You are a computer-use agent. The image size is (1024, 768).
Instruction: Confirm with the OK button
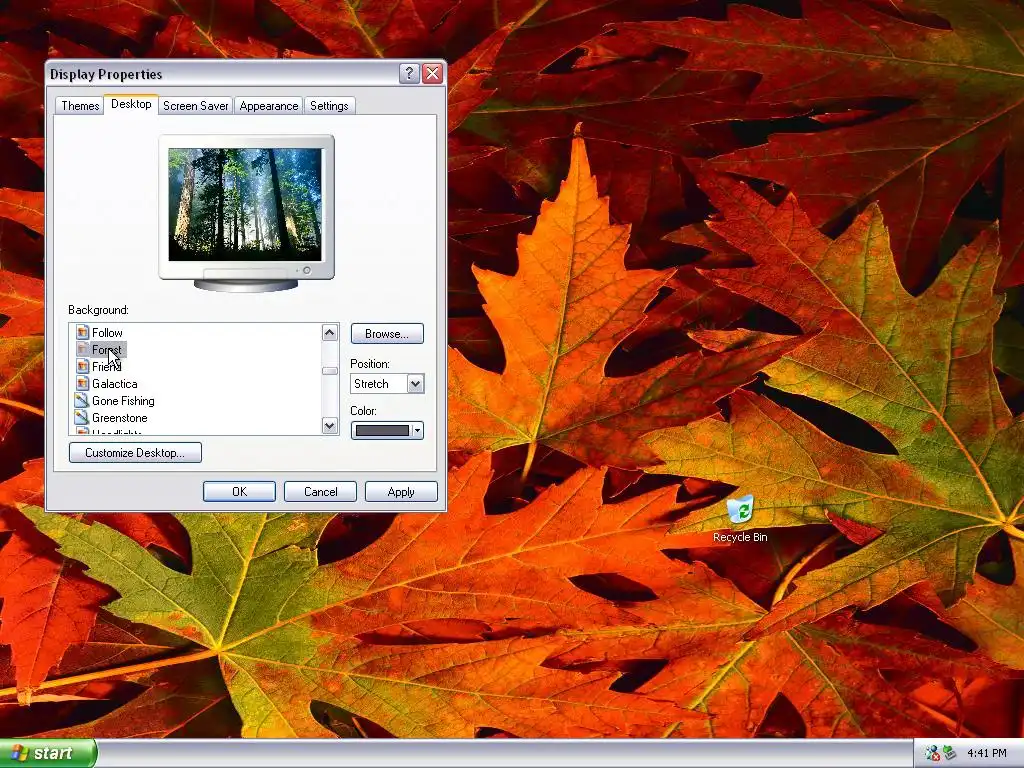(x=239, y=491)
